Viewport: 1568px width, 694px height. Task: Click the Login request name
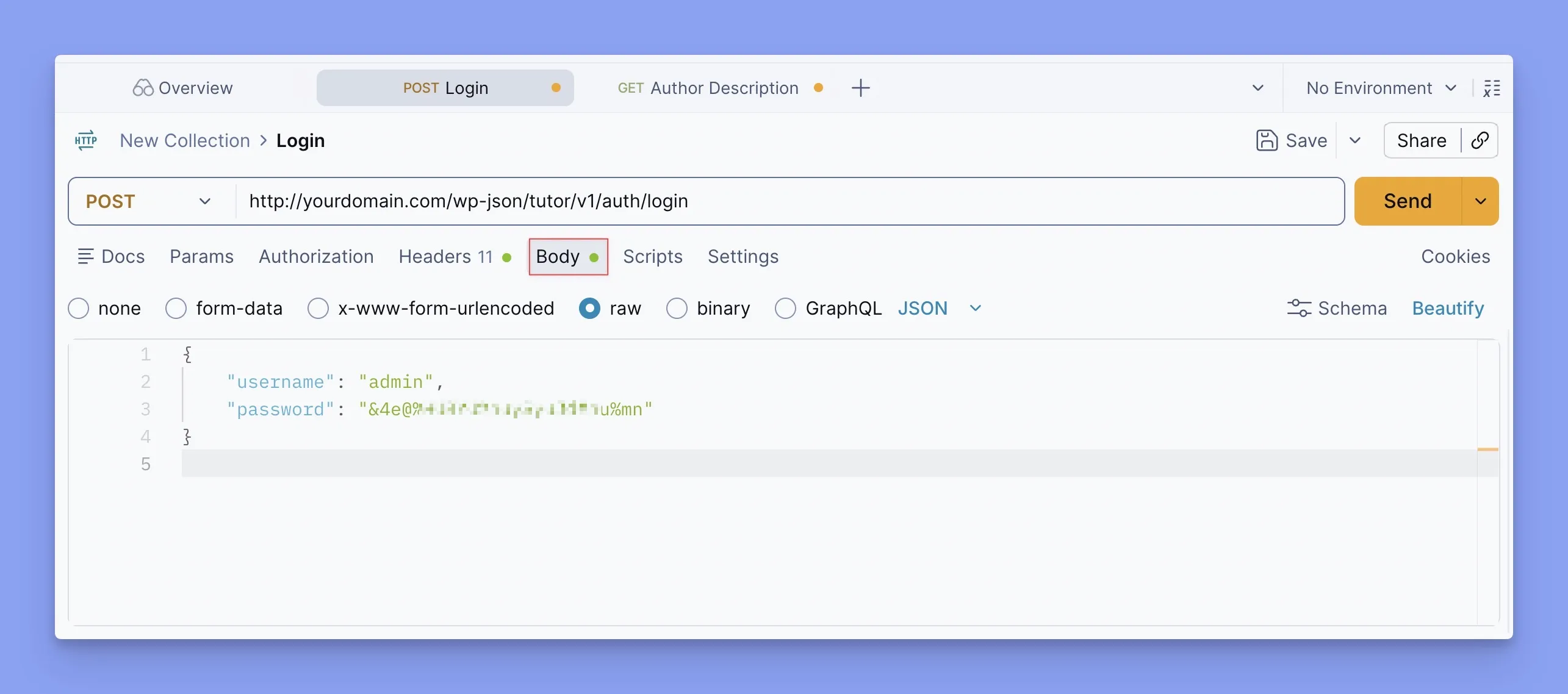point(300,140)
